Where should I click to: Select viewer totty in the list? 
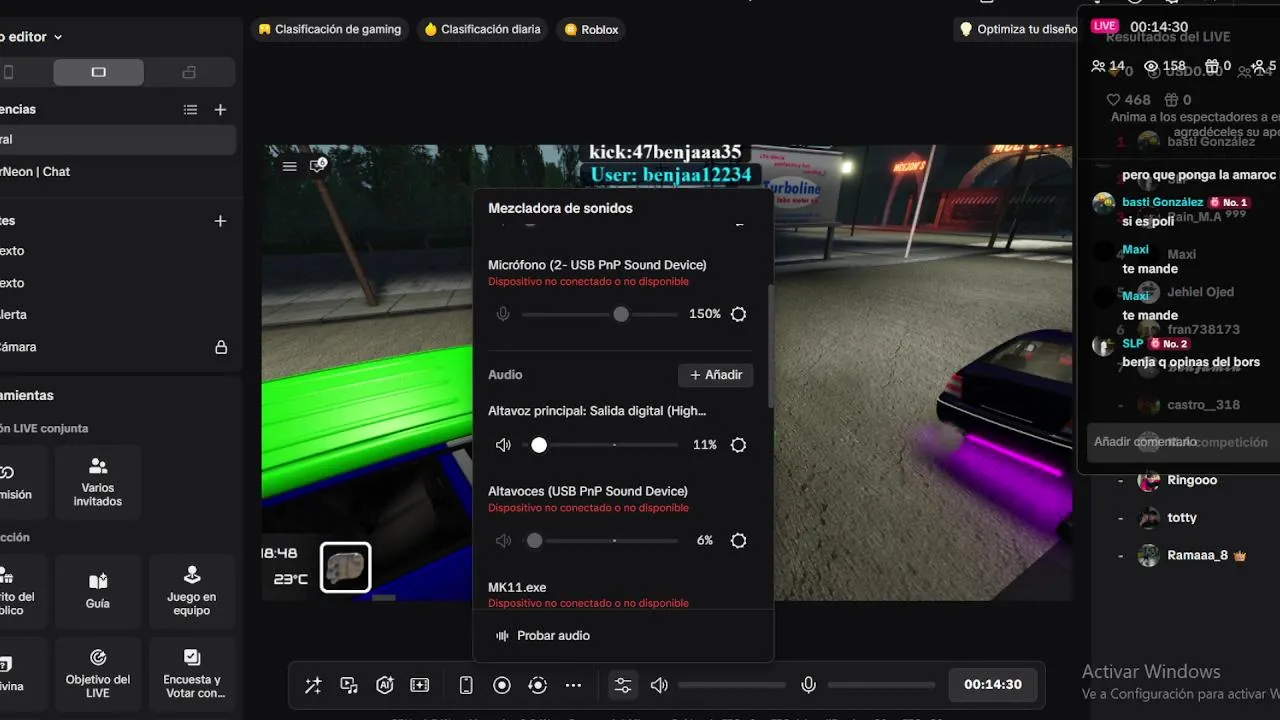(x=1181, y=518)
